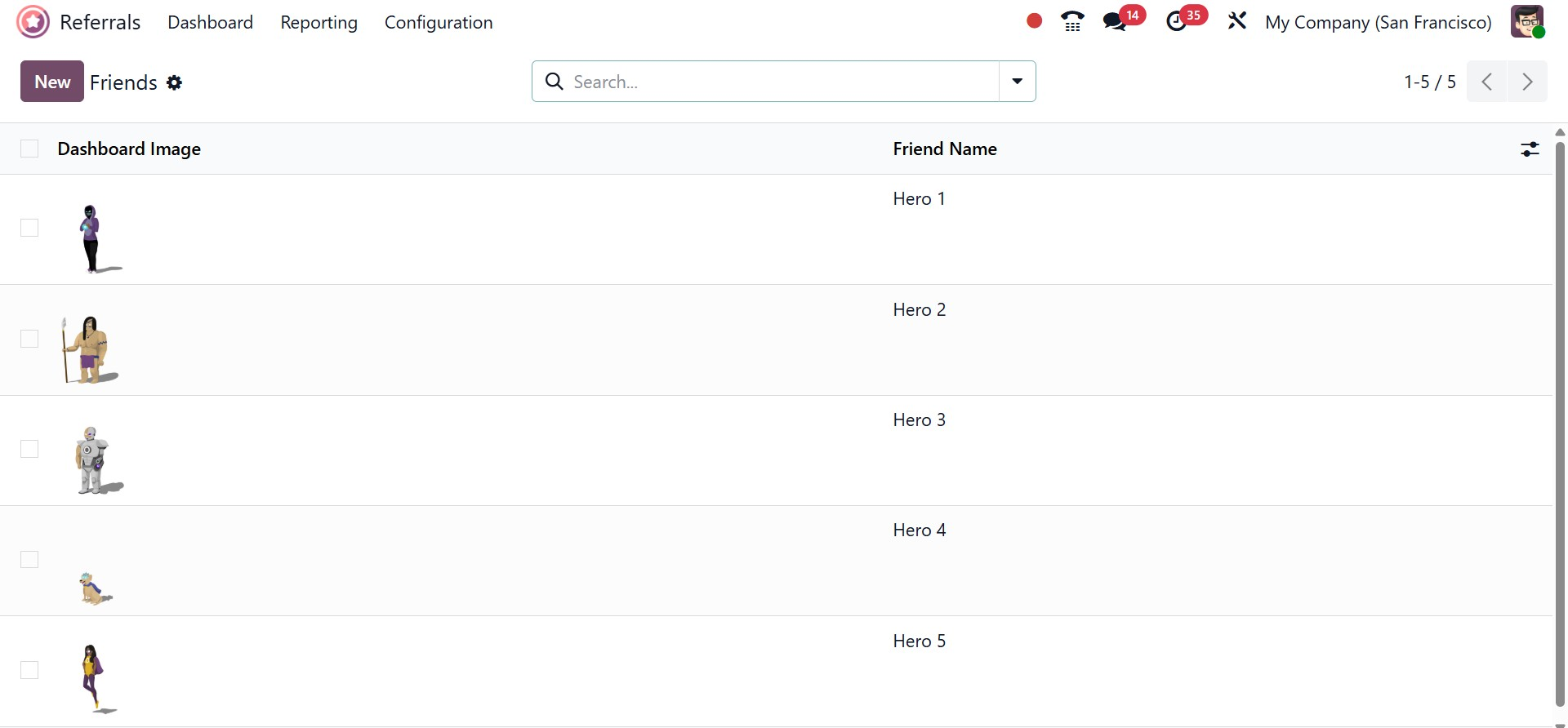Open the user avatar menu
The image size is (1568, 728).
click(1526, 22)
